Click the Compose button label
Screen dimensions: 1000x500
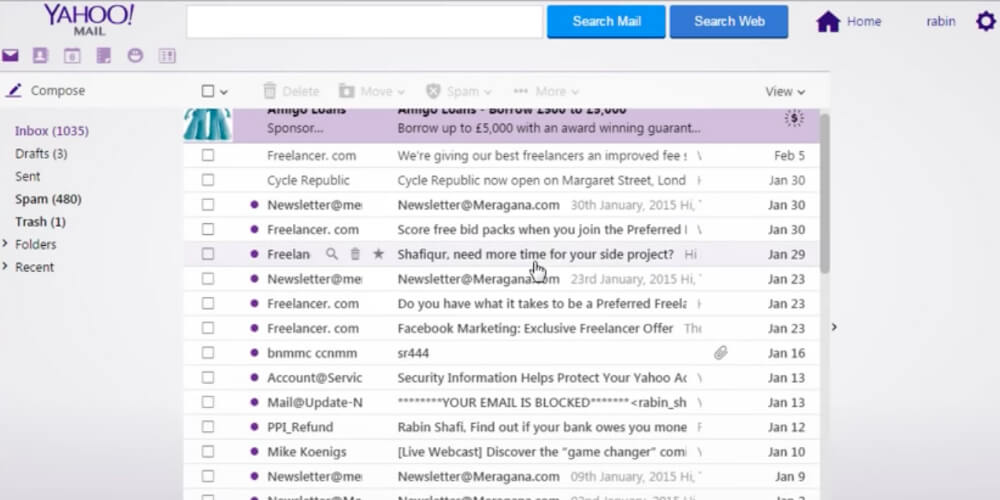point(58,91)
